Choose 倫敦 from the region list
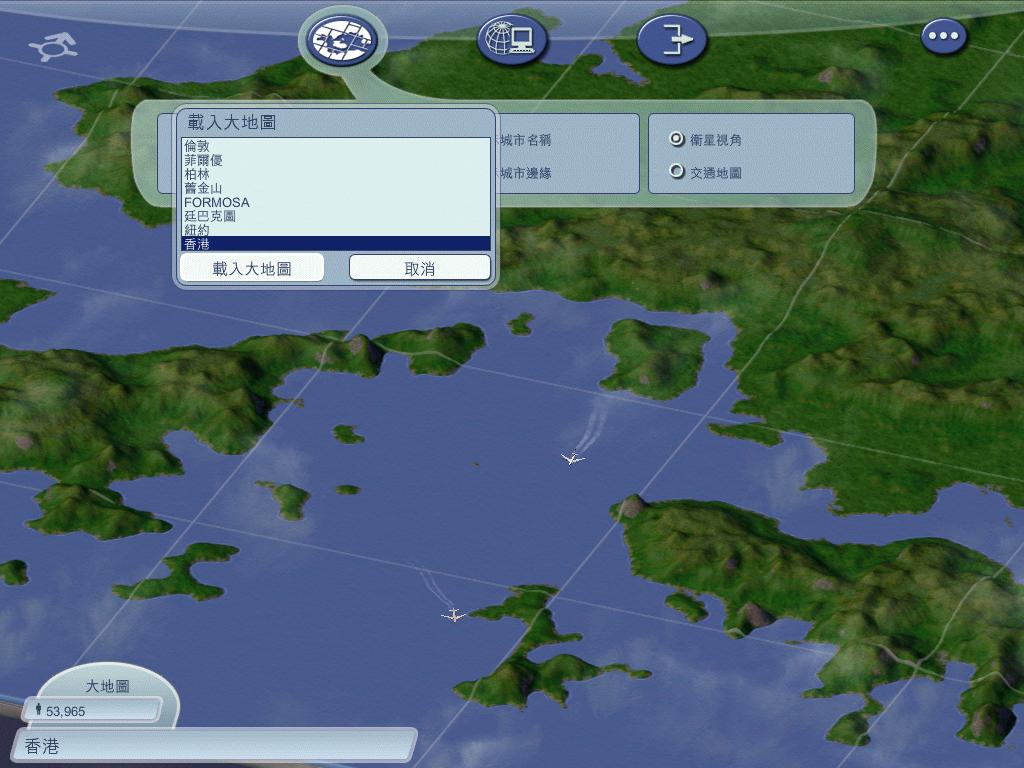The width and height of the screenshot is (1024, 768). [197, 146]
